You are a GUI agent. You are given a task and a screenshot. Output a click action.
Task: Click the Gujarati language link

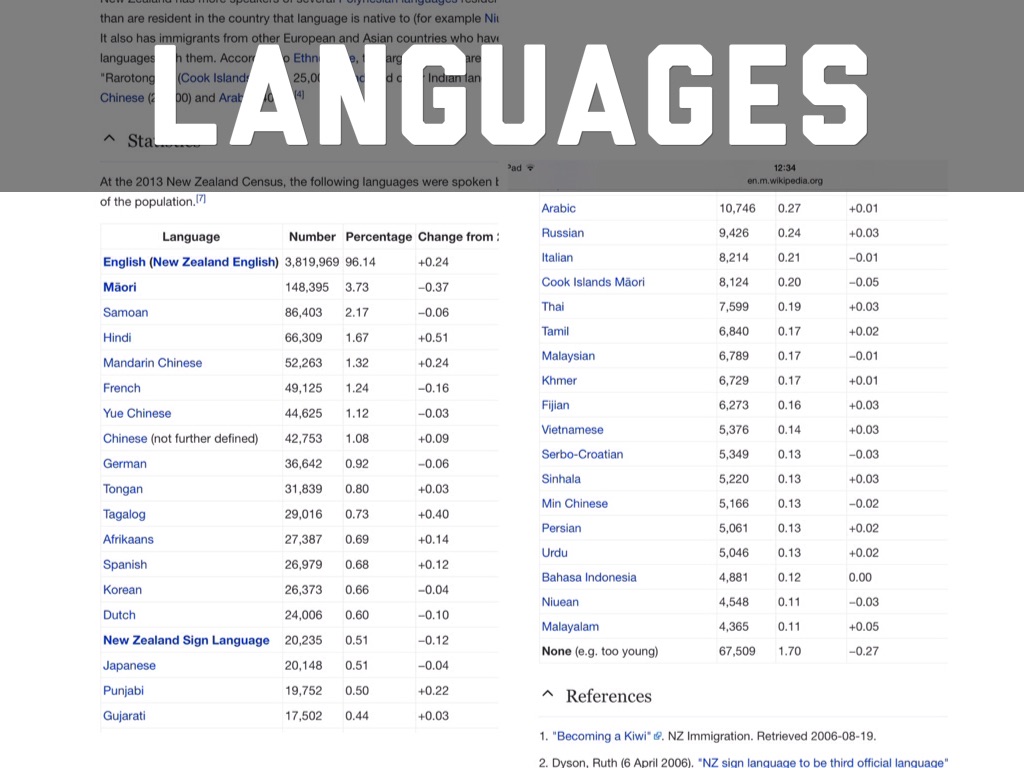tap(126, 715)
